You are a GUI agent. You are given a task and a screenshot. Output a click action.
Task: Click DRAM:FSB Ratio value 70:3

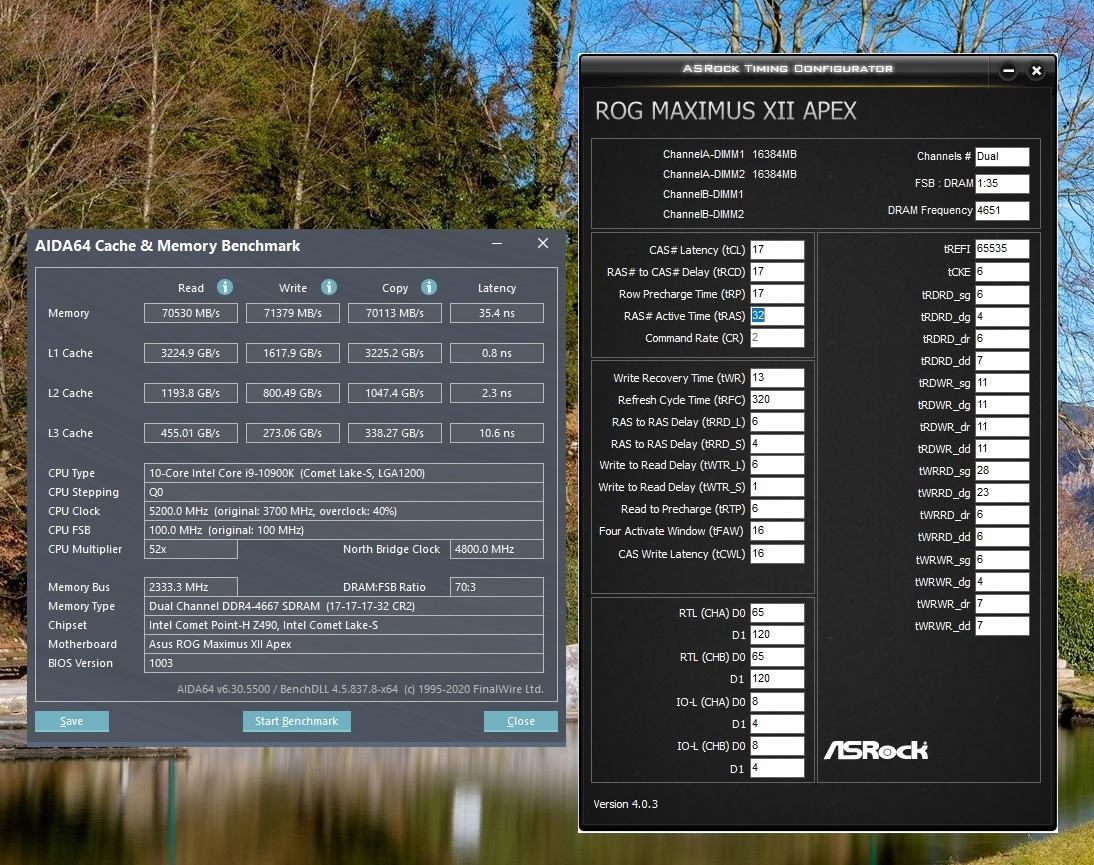(x=497, y=587)
